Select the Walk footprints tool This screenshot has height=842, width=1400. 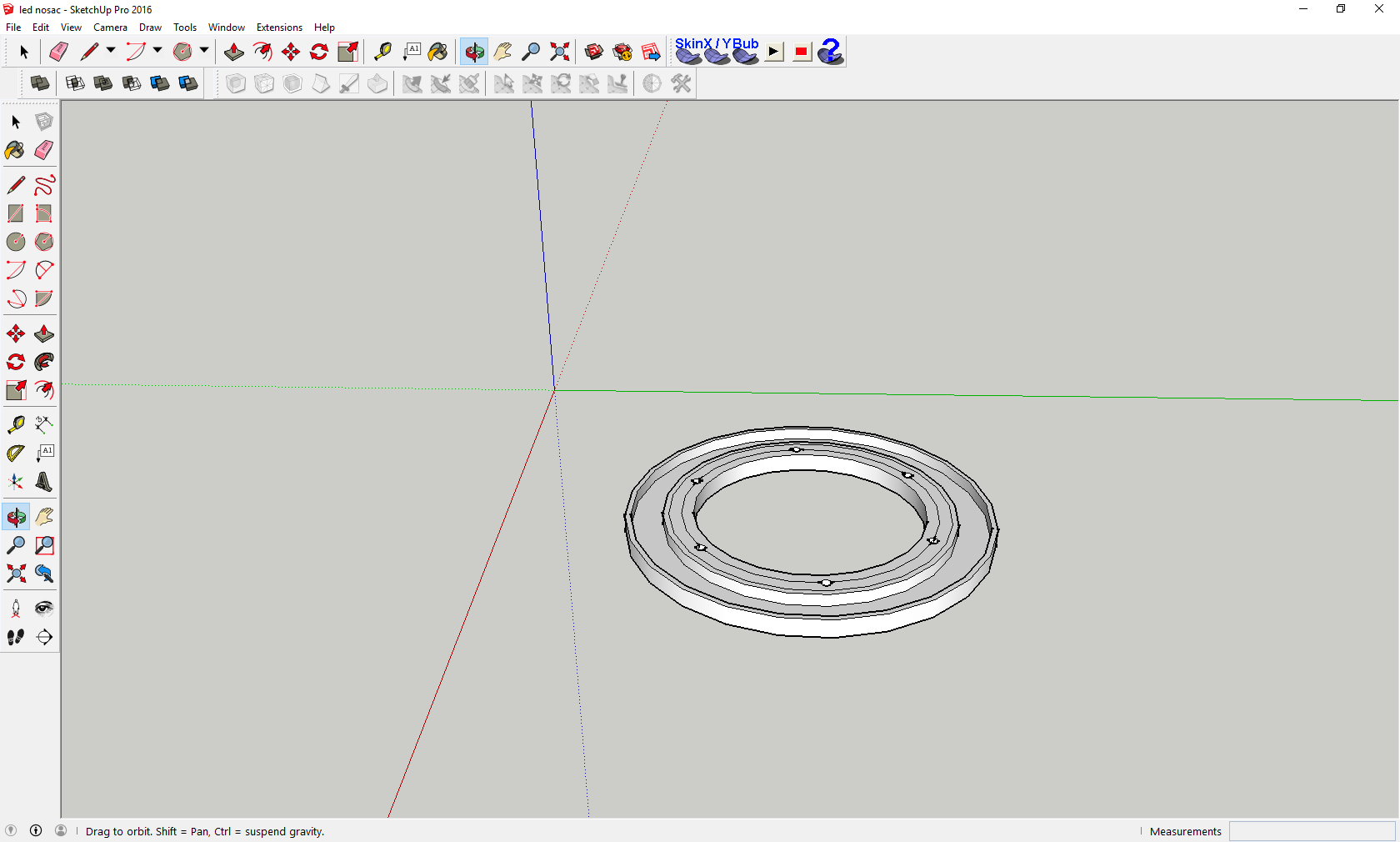coord(16,637)
